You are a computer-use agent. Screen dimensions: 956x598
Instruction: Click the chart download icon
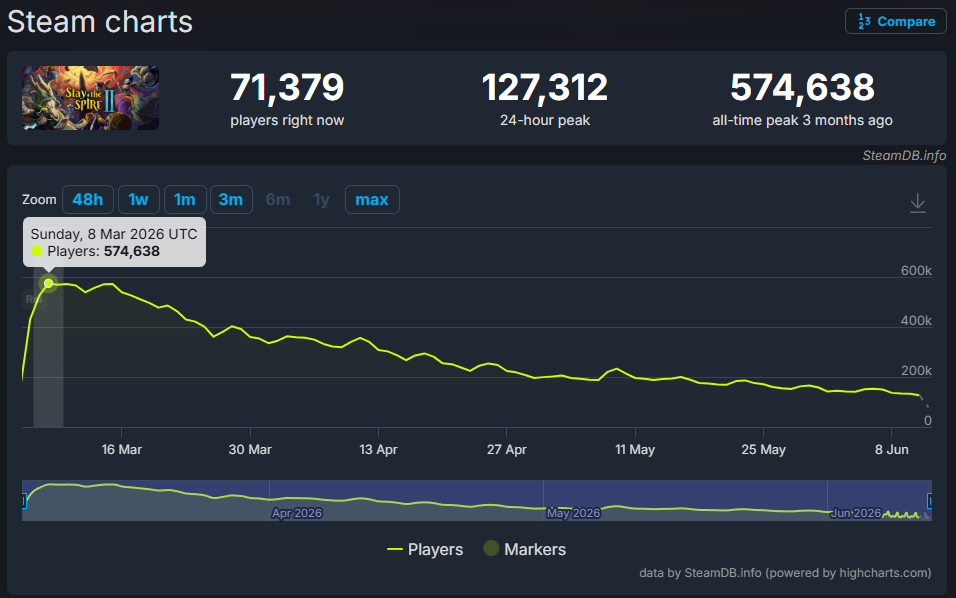click(x=918, y=203)
